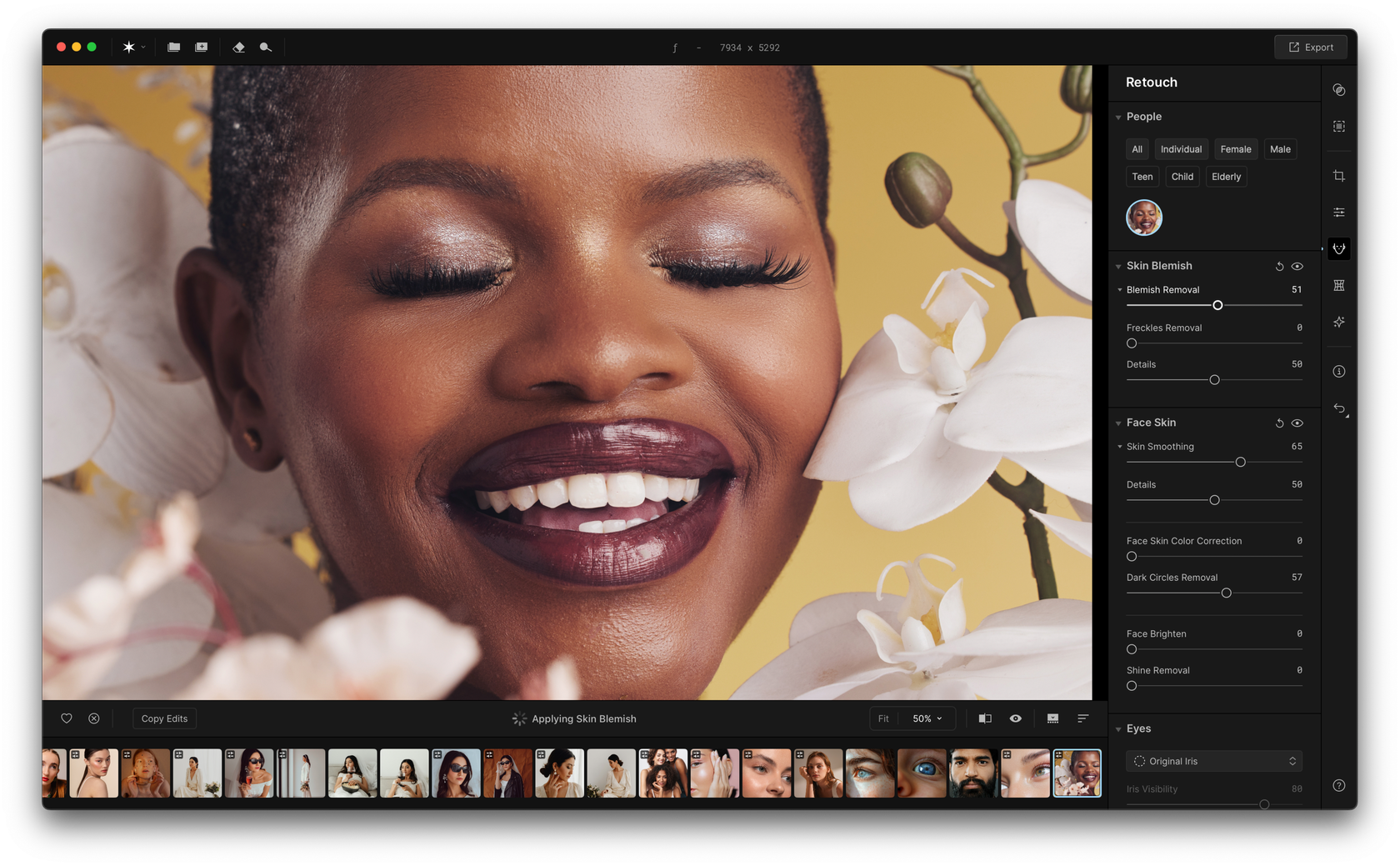Click the Export button
1400x866 pixels.
pyautogui.click(x=1311, y=47)
